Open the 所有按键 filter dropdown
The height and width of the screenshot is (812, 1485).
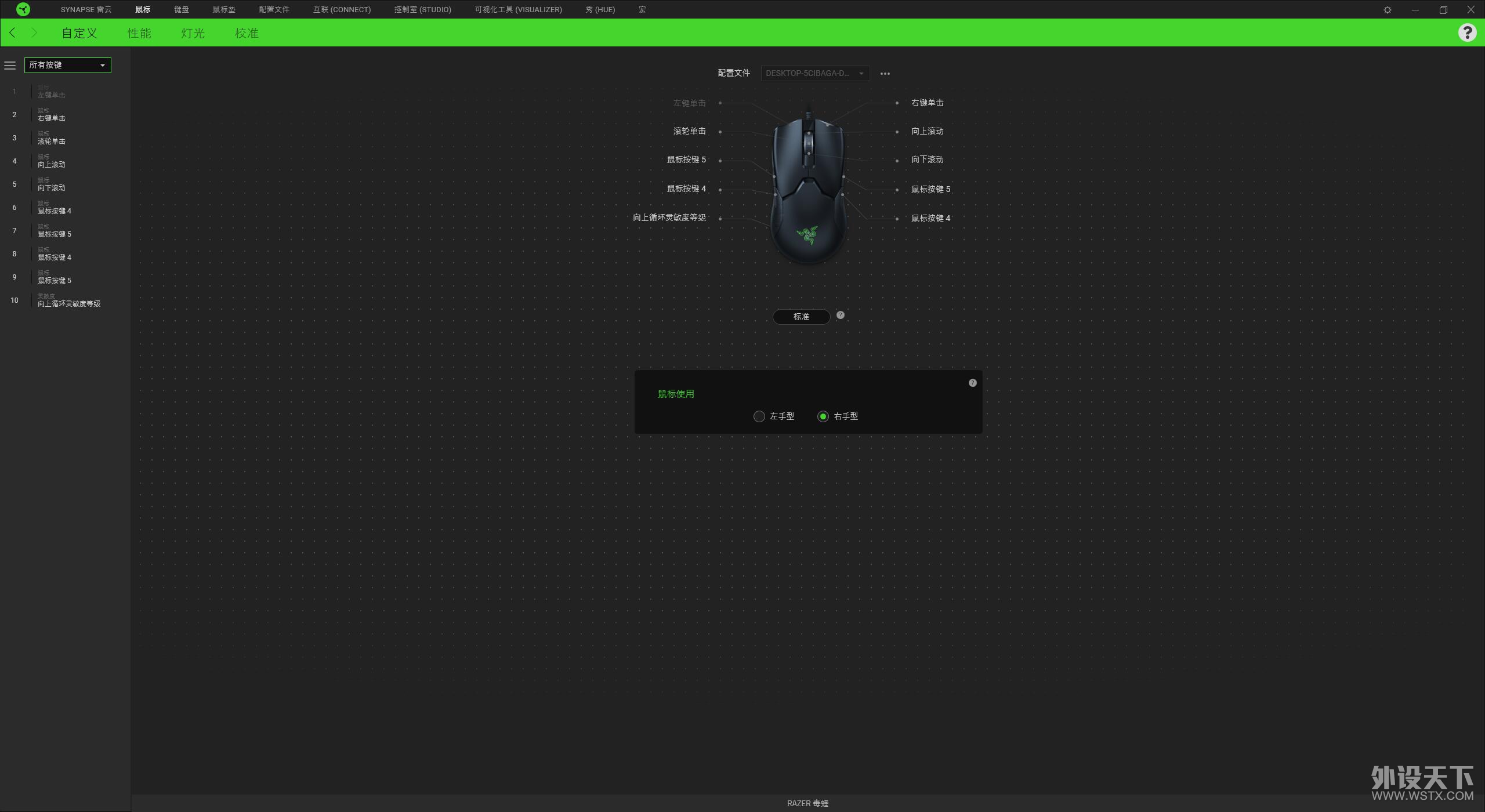(x=67, y=65)
